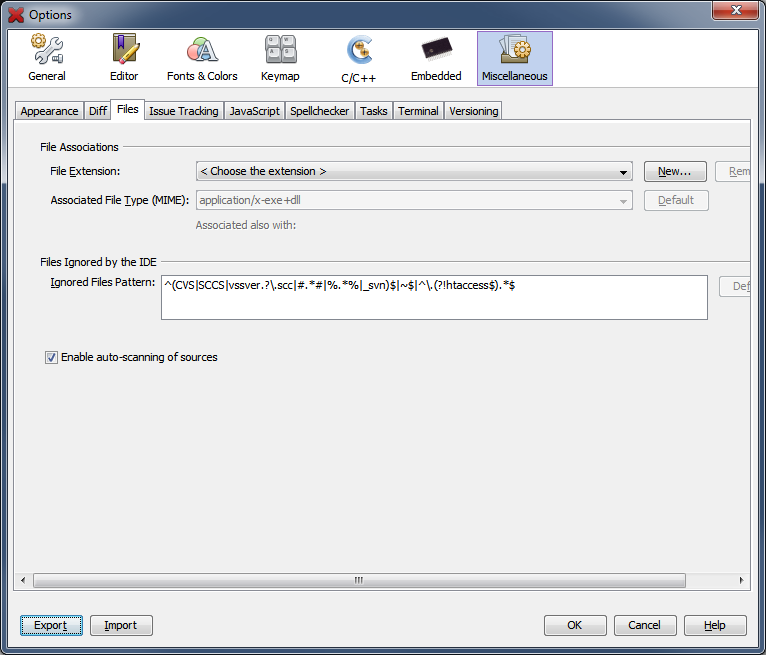This screenshot has height=655, width=766.
Task: Select the Miscellaneous options category
Action: [514, 58]
